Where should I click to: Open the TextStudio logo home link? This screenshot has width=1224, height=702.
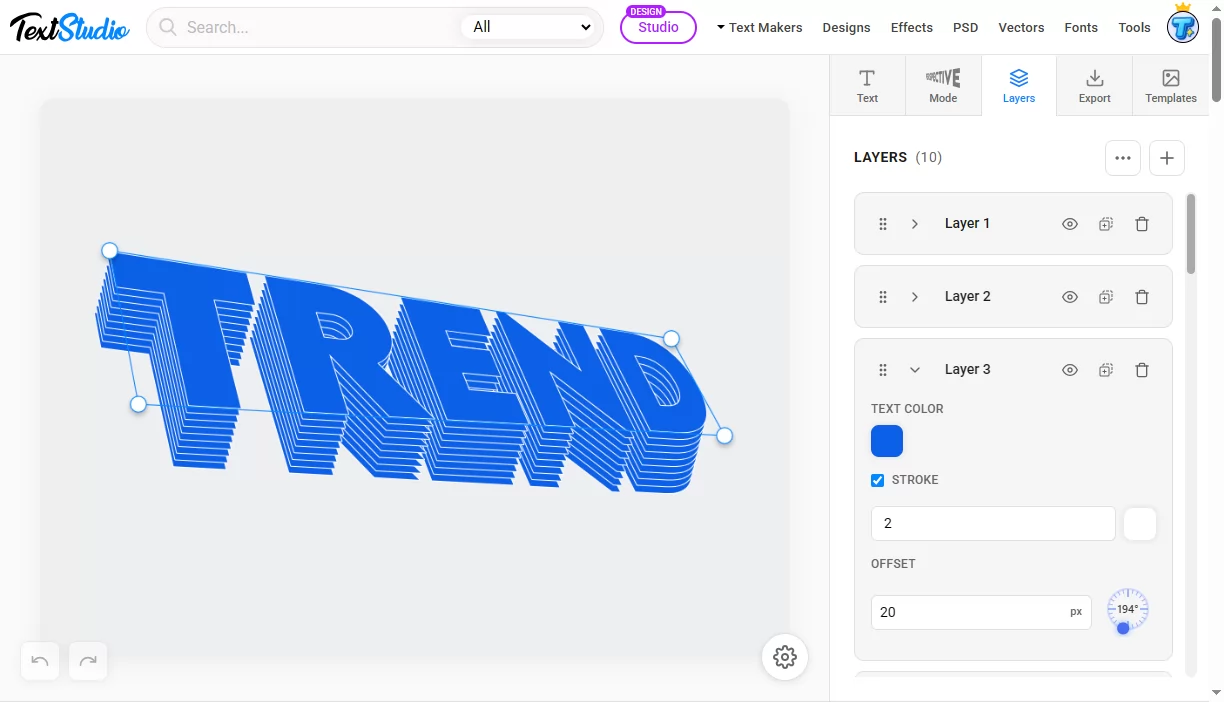[70, 27]
